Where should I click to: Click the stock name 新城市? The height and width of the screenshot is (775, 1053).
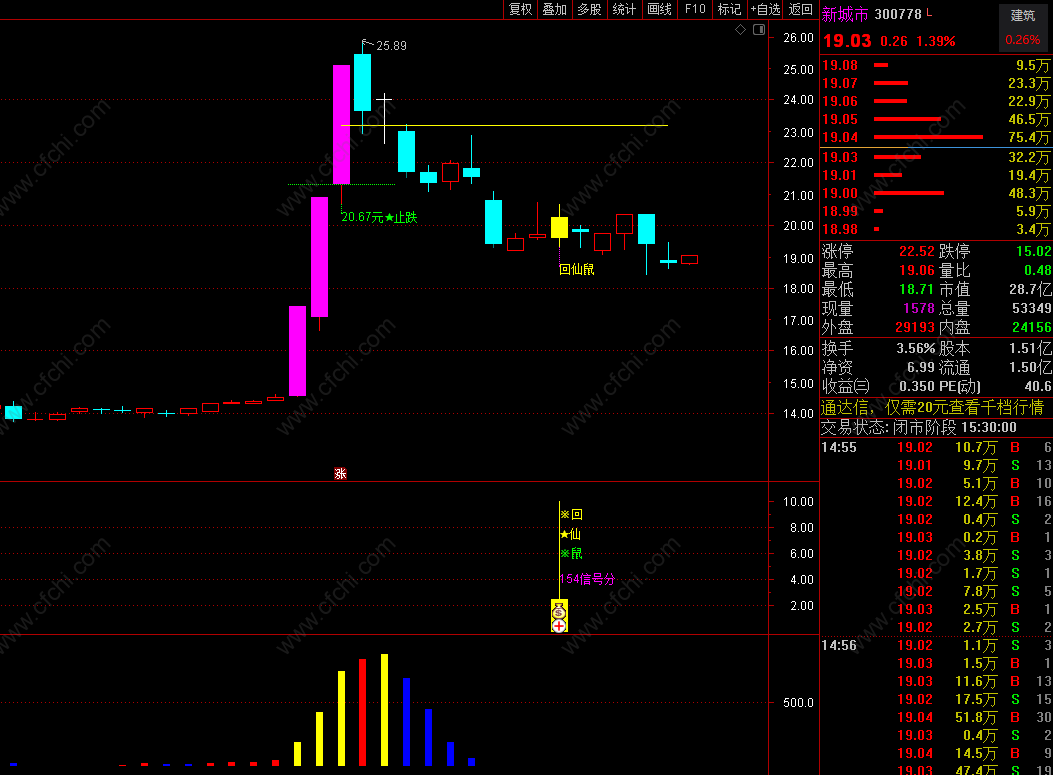[x=845, y=14]
